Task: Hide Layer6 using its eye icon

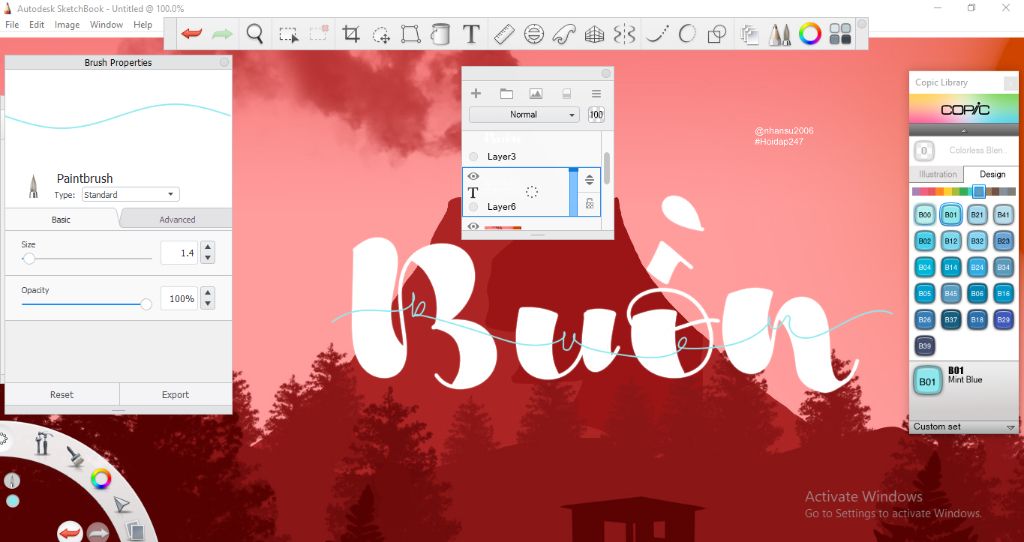Action: click(x=473, y=176)
